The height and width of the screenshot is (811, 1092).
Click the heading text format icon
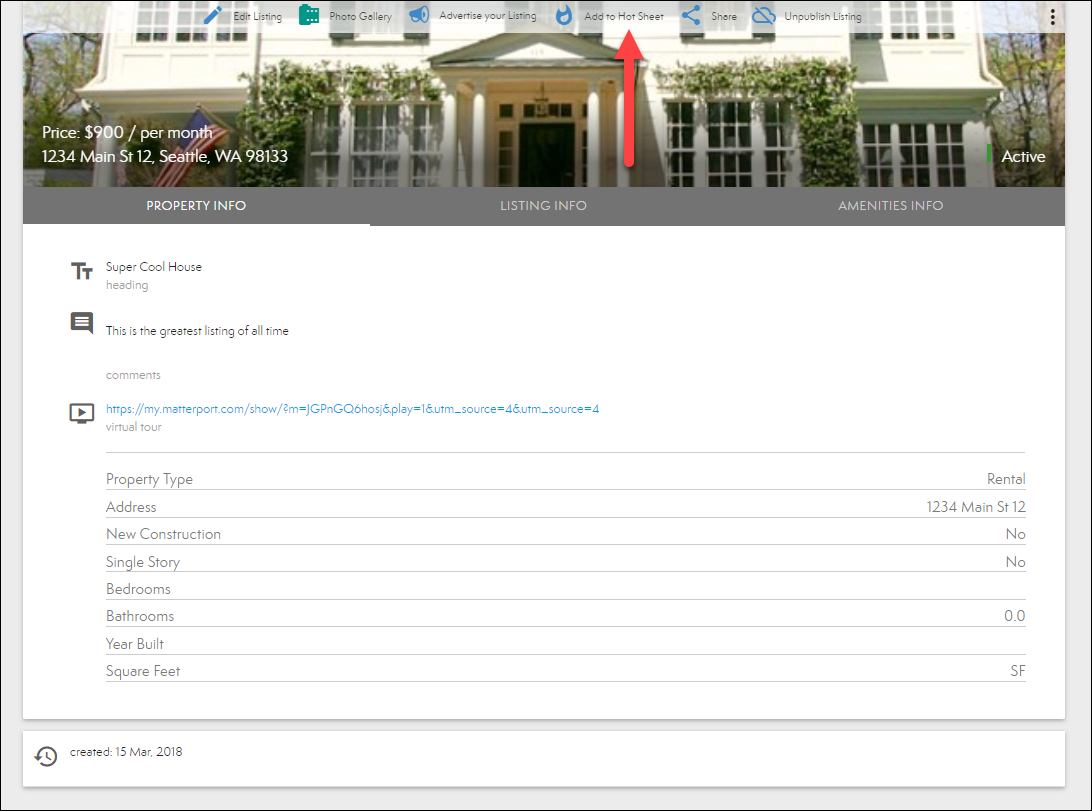click(82, 271)
